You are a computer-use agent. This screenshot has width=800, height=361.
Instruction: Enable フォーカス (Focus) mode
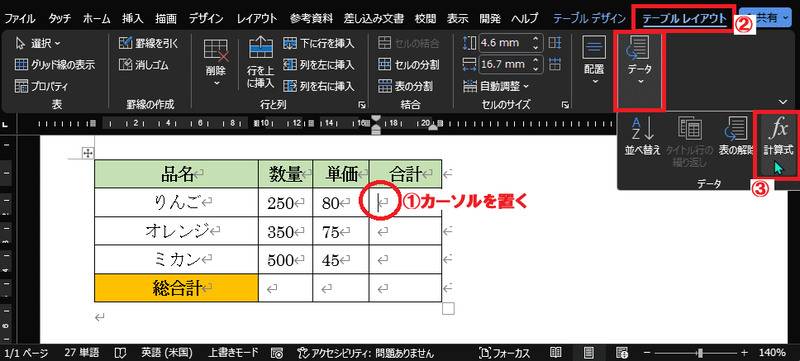[504, 352]
